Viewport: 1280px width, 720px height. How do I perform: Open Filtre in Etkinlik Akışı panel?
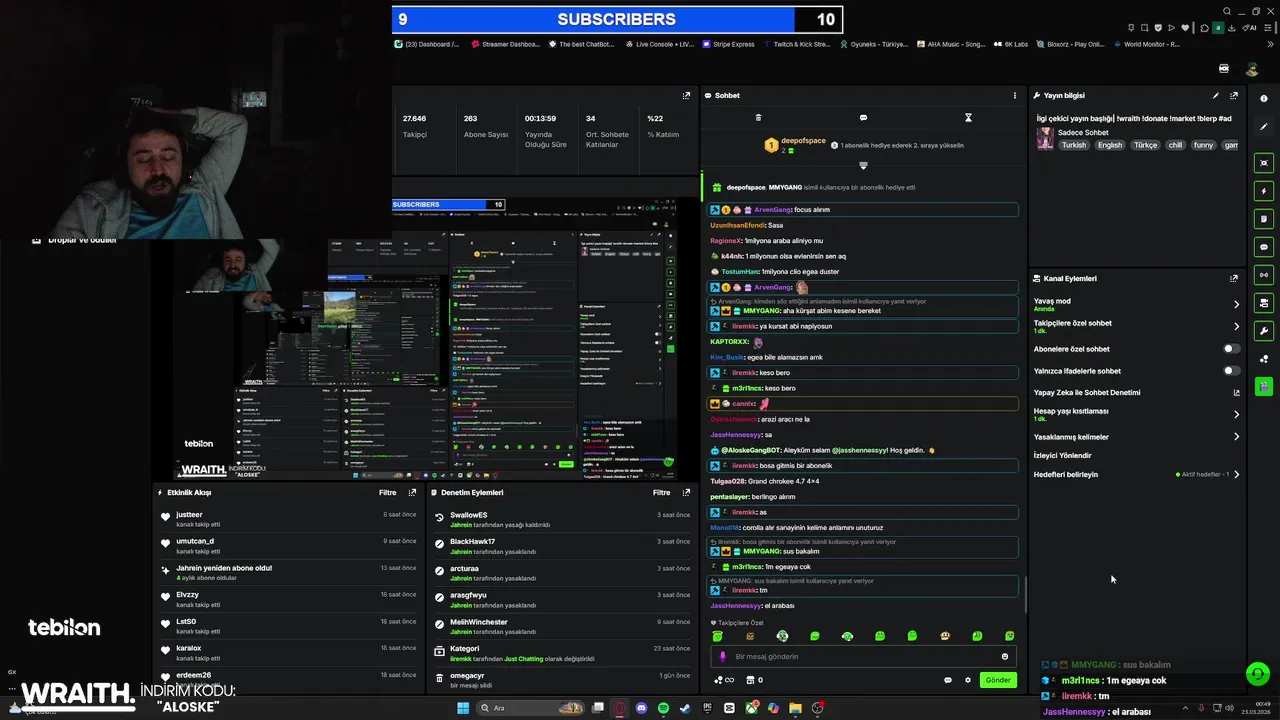click(387, 493)
